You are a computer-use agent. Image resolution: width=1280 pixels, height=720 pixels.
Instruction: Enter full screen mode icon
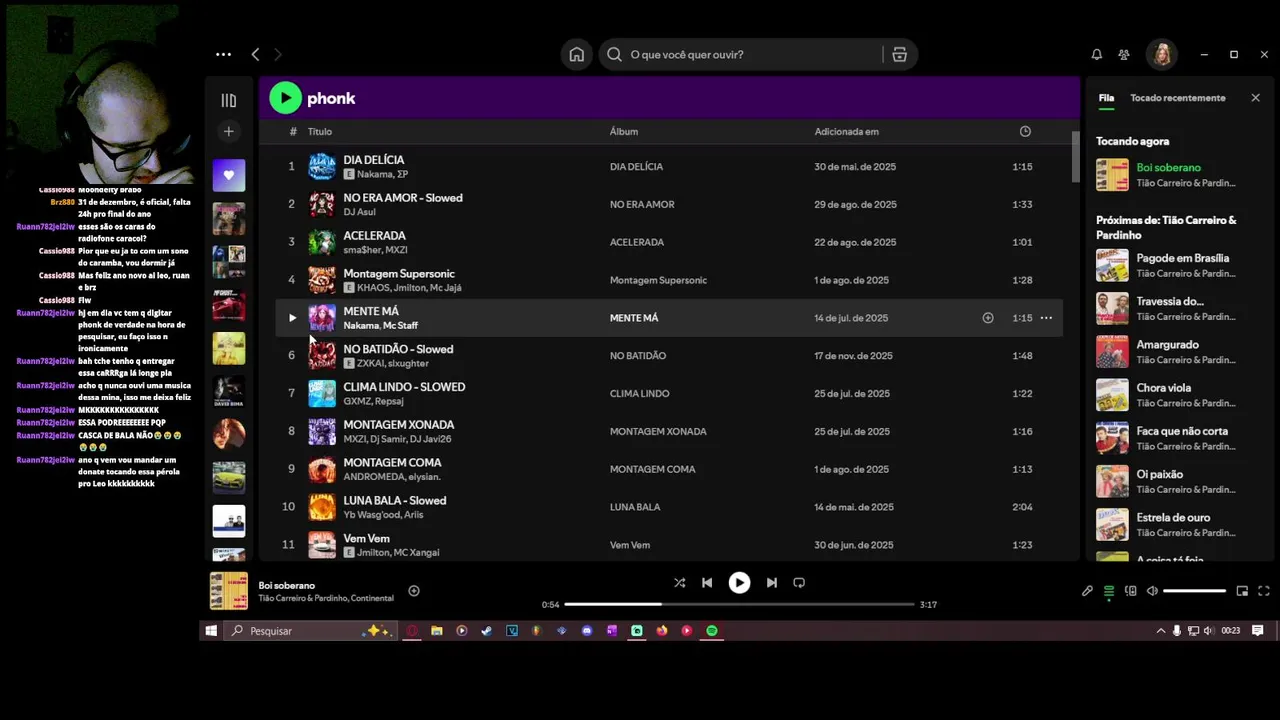pyautogui.click(x=1264, y=591)
